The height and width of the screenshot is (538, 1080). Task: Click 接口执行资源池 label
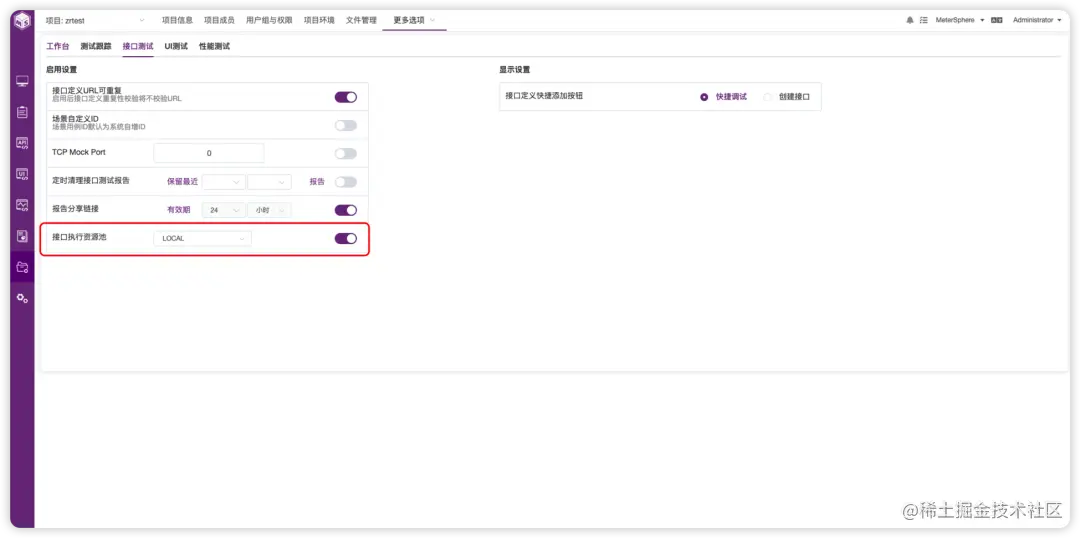tap(80, 237)
